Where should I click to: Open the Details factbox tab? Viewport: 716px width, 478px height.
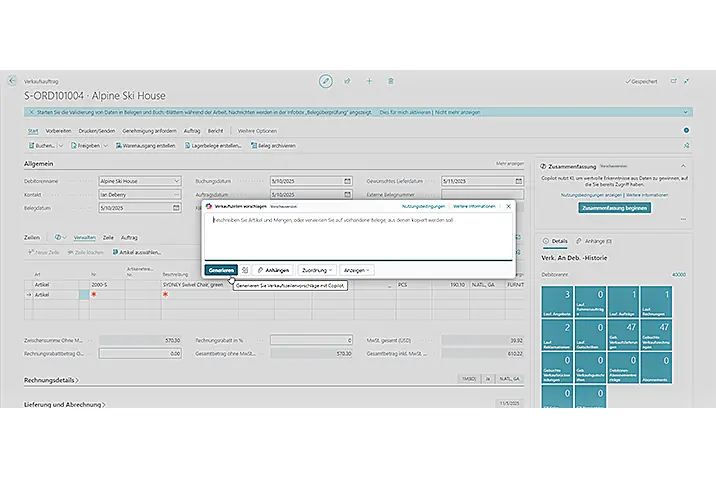coord(555,241)
